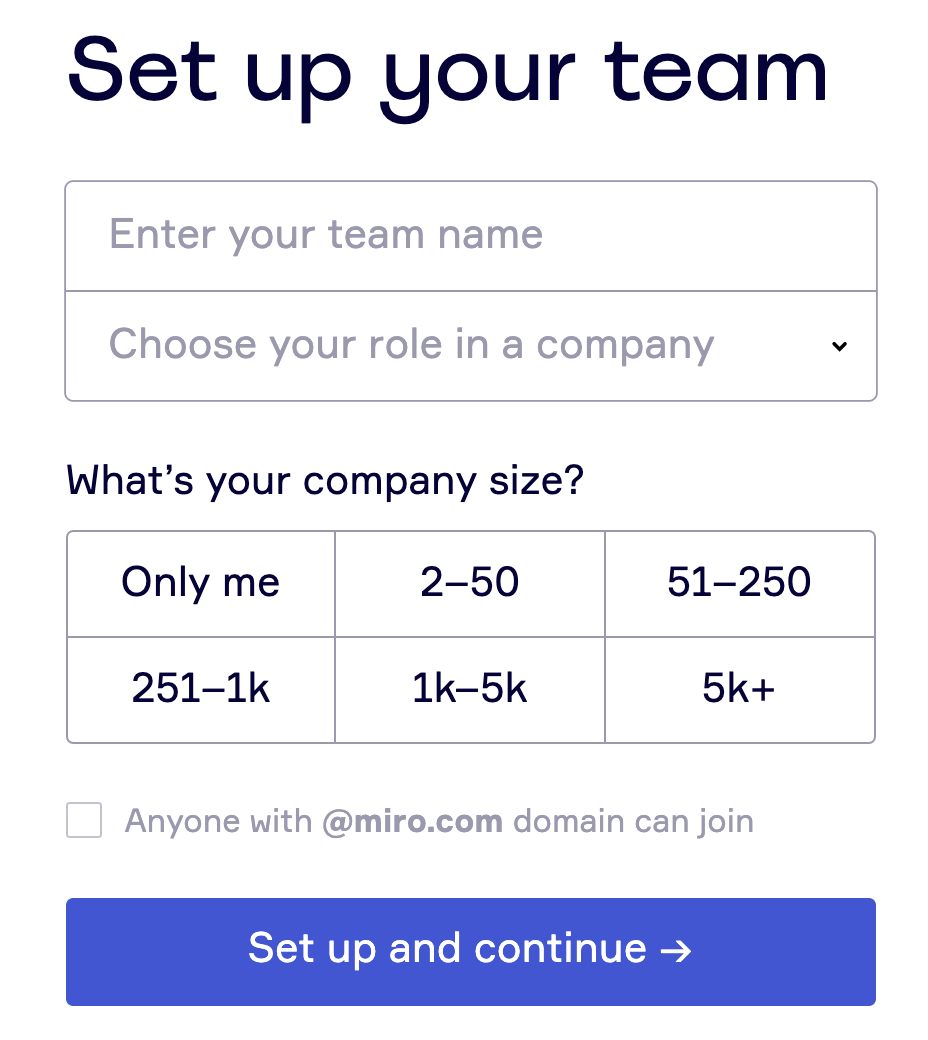The image size is (928, 1040).
Task: Click the right arrow icon in continue button
Action: coord(677,950)
